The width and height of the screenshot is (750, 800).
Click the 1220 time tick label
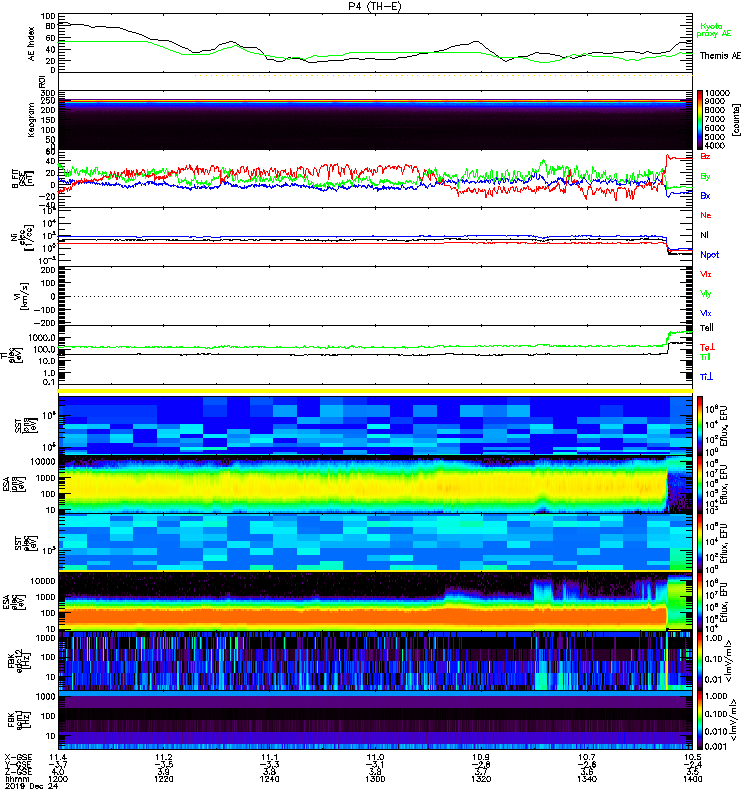(x=163, y=779)
